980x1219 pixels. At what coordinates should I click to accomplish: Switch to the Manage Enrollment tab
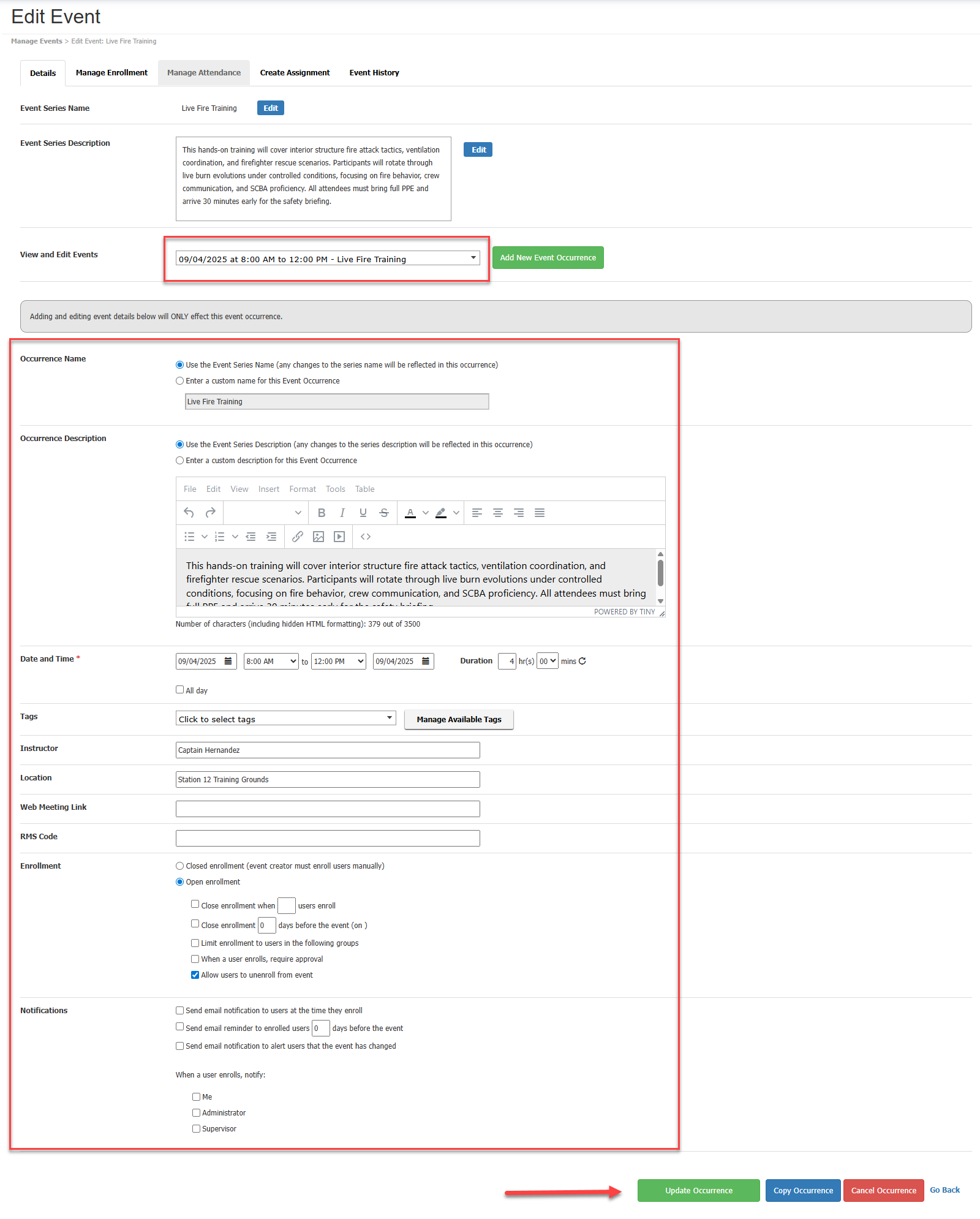[x=111, y=72]
